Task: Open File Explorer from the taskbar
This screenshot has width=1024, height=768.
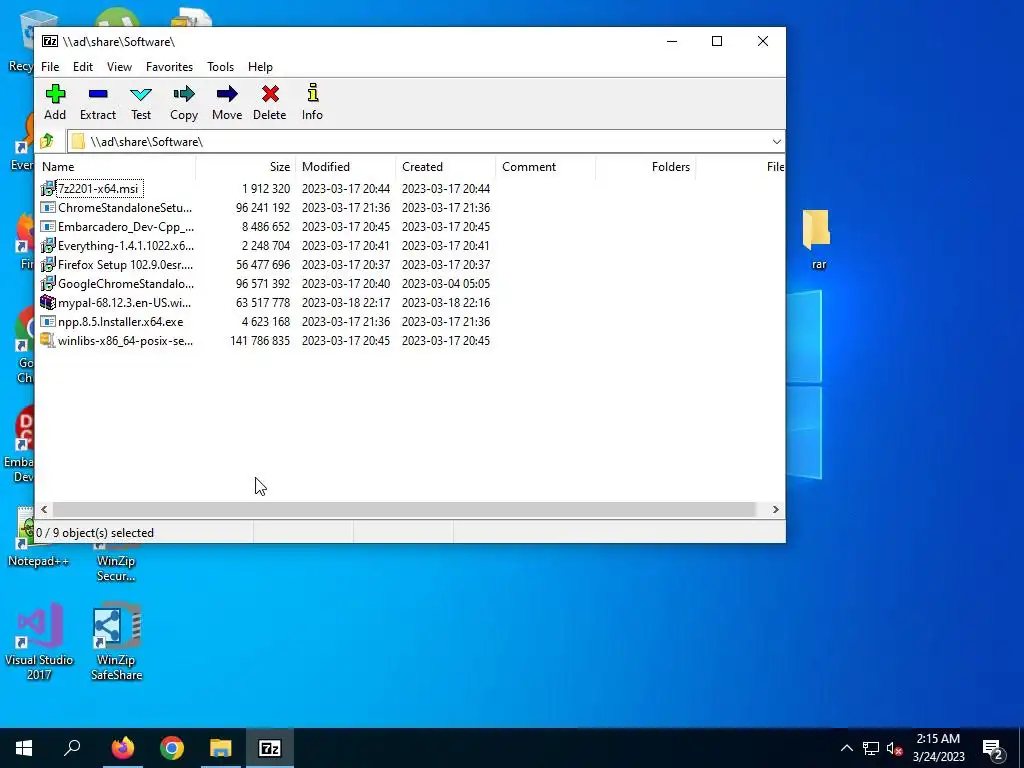Action: tap(221, 748)
